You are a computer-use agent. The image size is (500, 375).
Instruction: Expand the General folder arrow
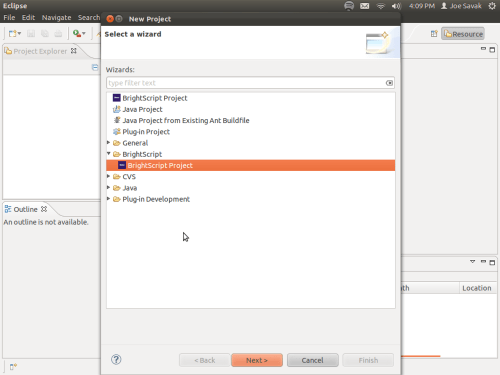108,143
